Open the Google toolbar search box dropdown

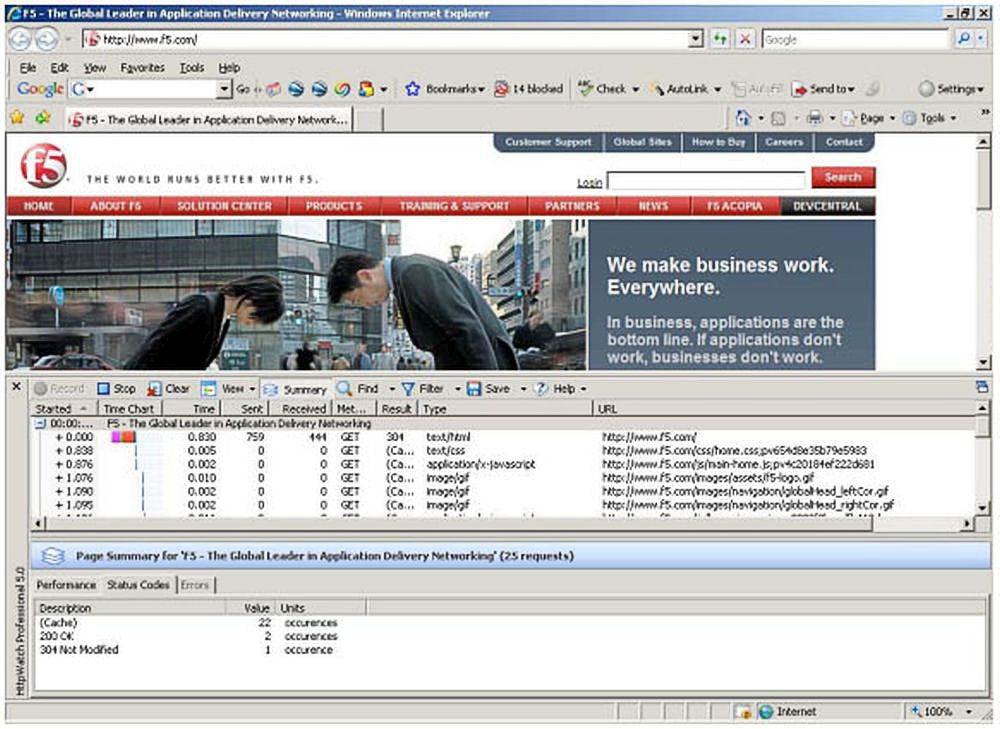[x=224, y=89]
